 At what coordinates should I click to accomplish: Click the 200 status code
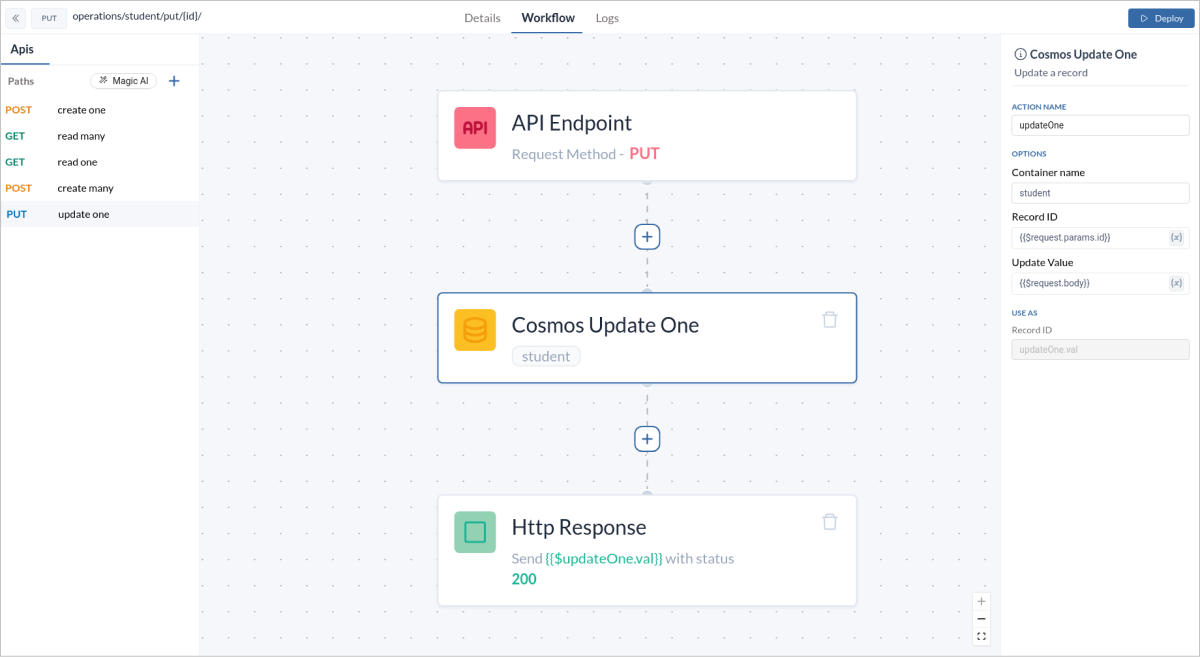pos(524,579)
